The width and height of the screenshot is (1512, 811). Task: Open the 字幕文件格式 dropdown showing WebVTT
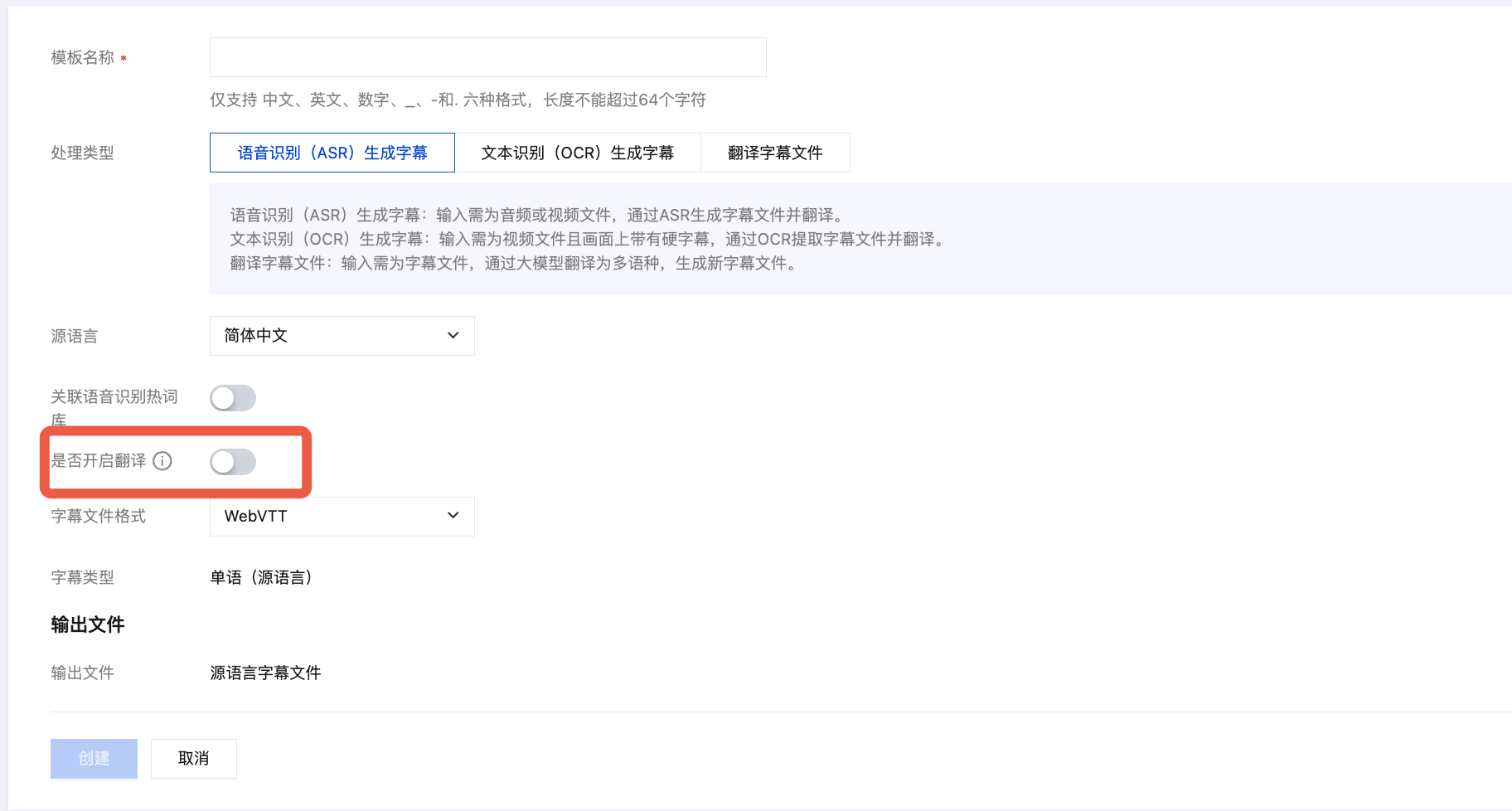pos(342,517)
